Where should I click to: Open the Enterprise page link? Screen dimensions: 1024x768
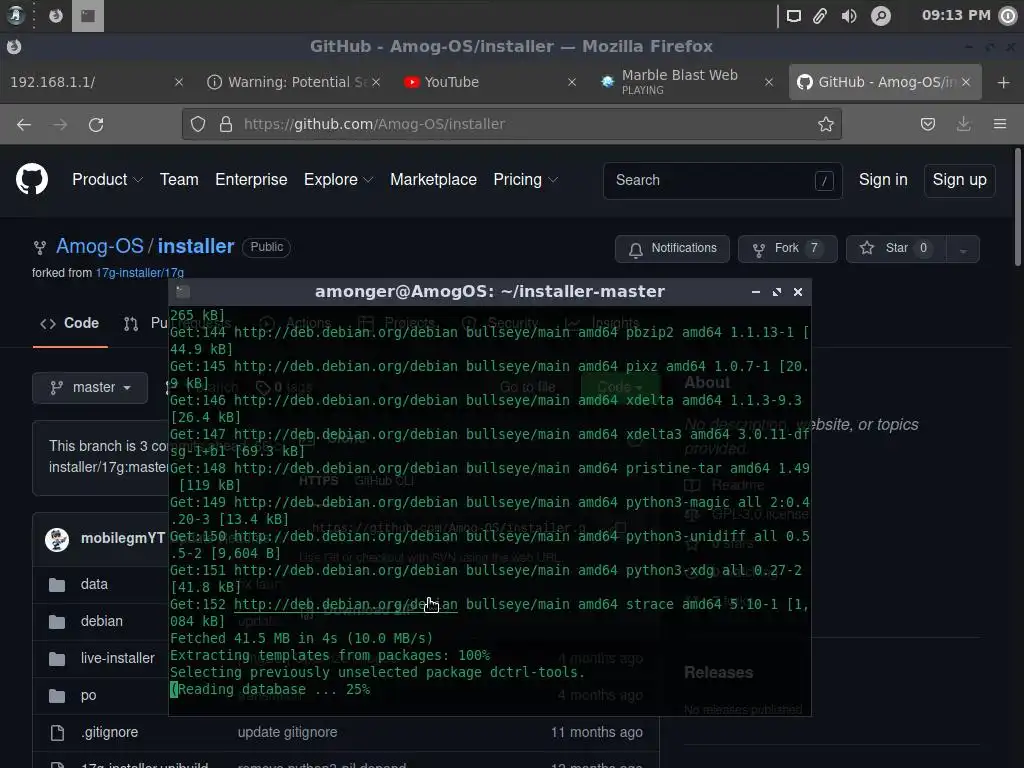[251, 180]
